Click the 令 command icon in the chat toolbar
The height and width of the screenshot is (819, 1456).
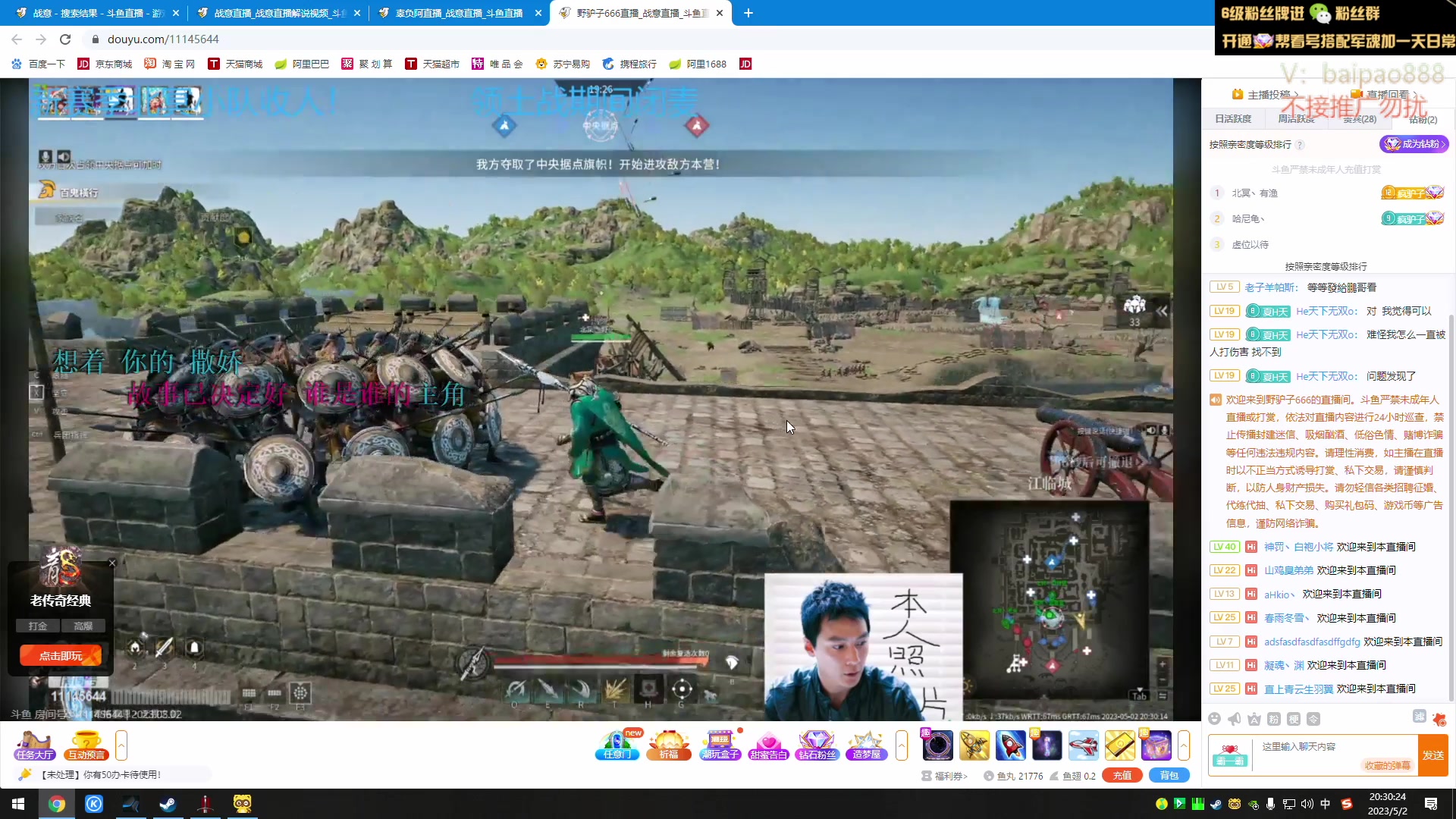tap(1313, 719)
